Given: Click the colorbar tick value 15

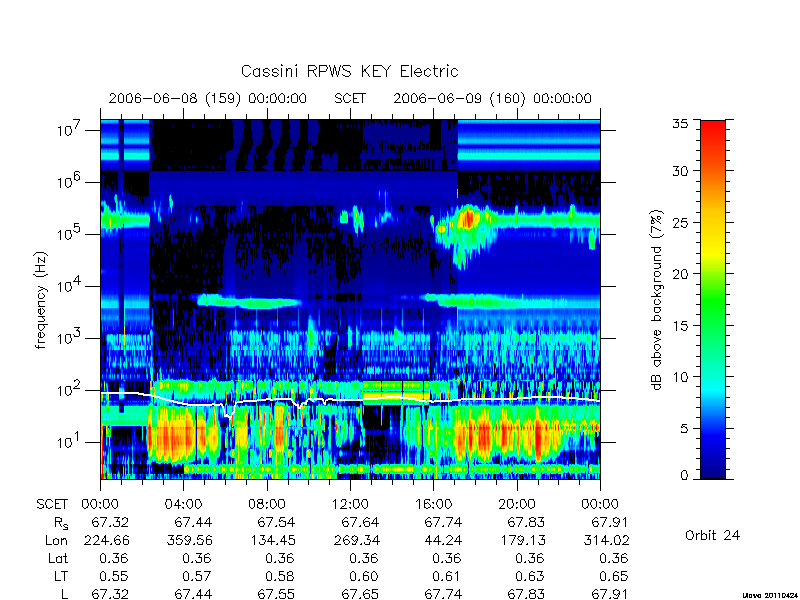Looking at the screenshot, I should pyautogui.click(x=680, y=326).
